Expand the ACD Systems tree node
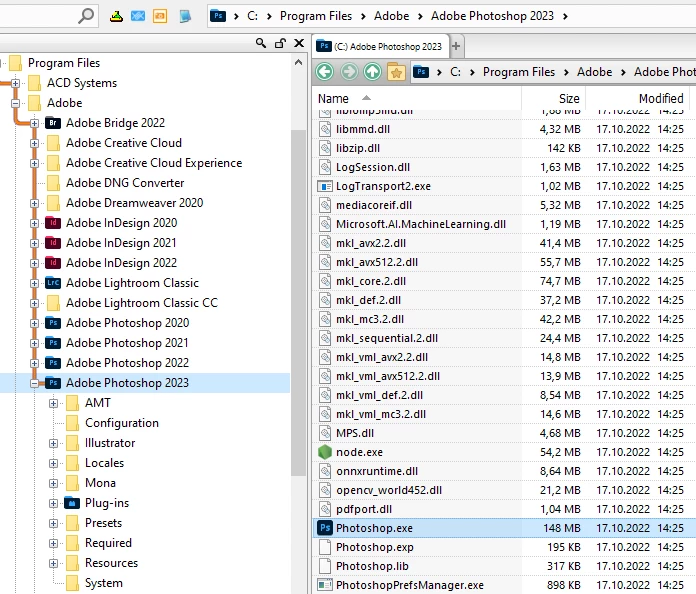This screenshot has width=696, height=594. click(16, 83)
